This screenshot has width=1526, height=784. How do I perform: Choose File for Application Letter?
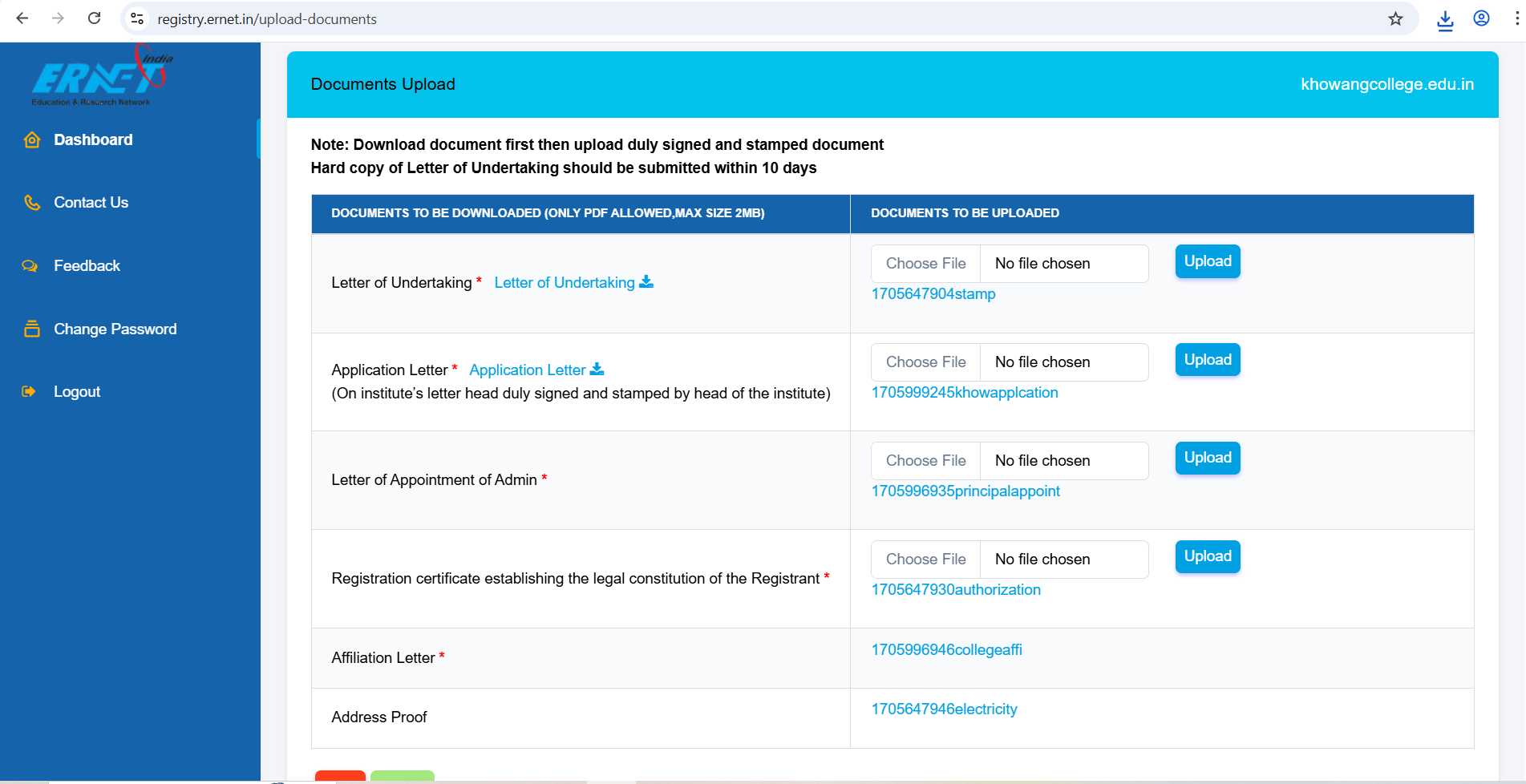[925, 362]
